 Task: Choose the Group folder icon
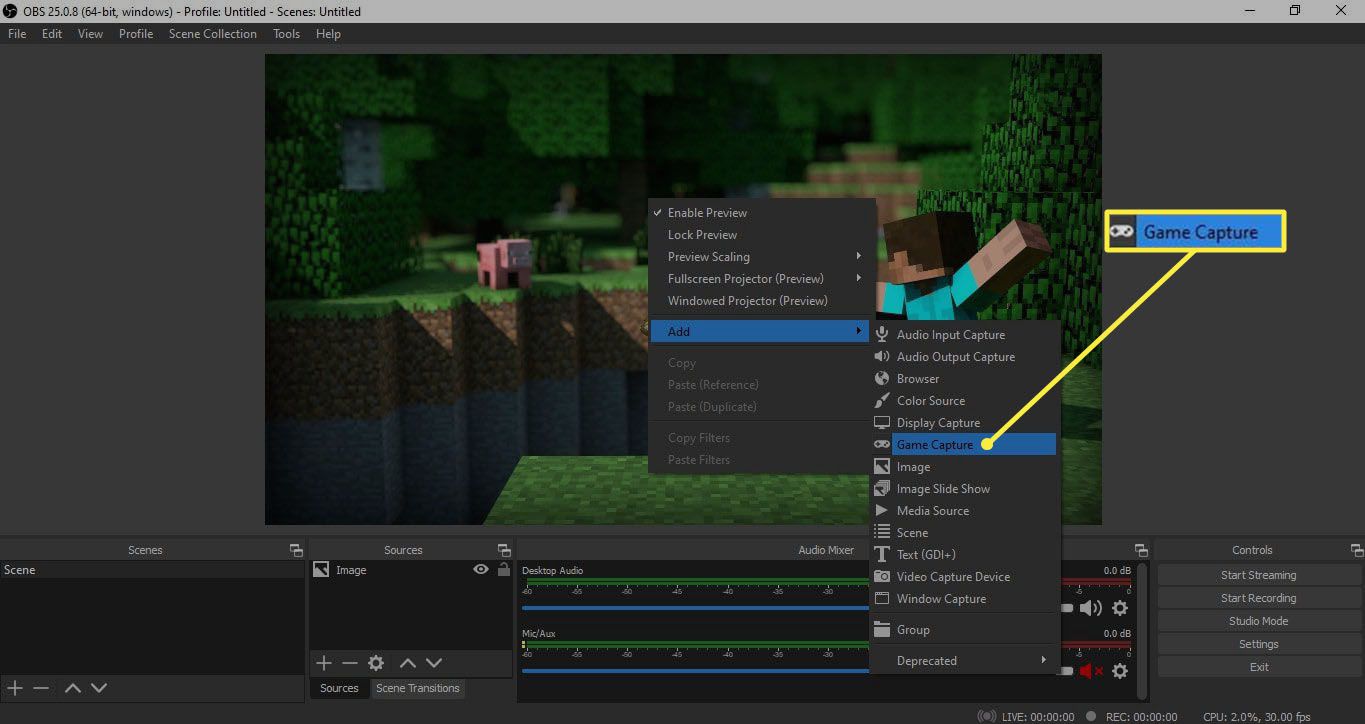(881, 630)
